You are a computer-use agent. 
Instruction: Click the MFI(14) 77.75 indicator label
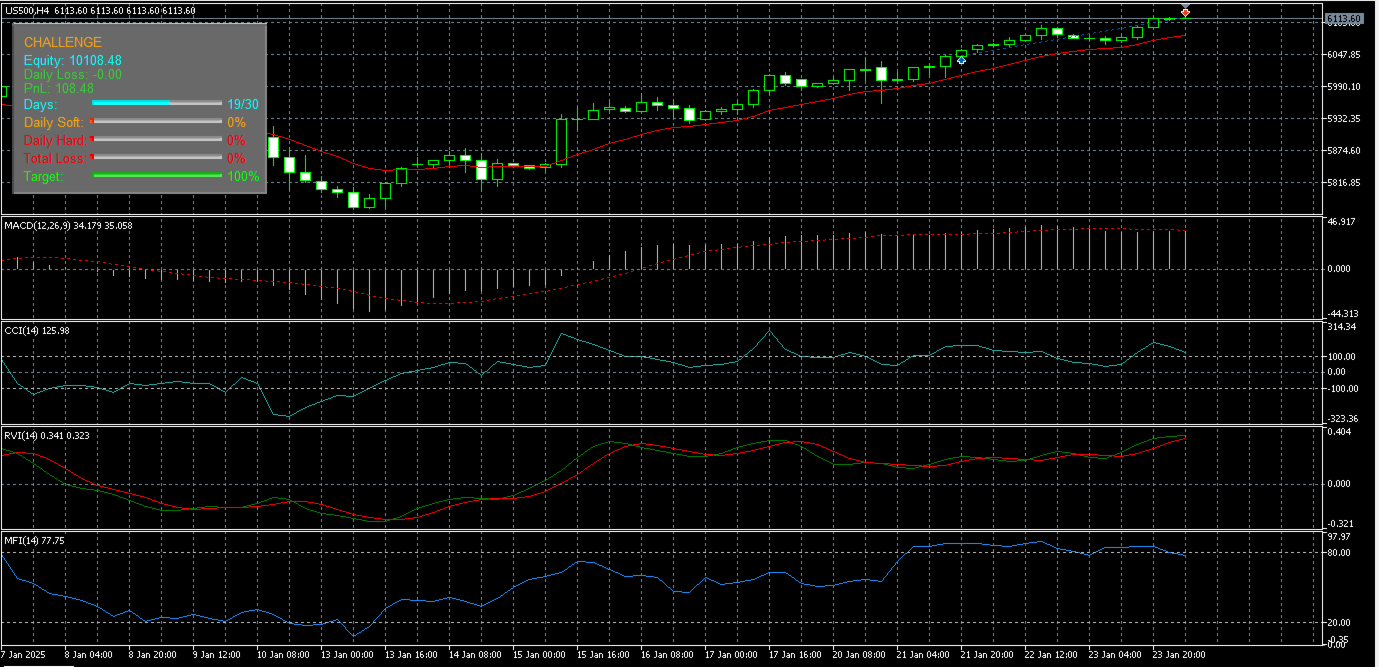point(34,540)
